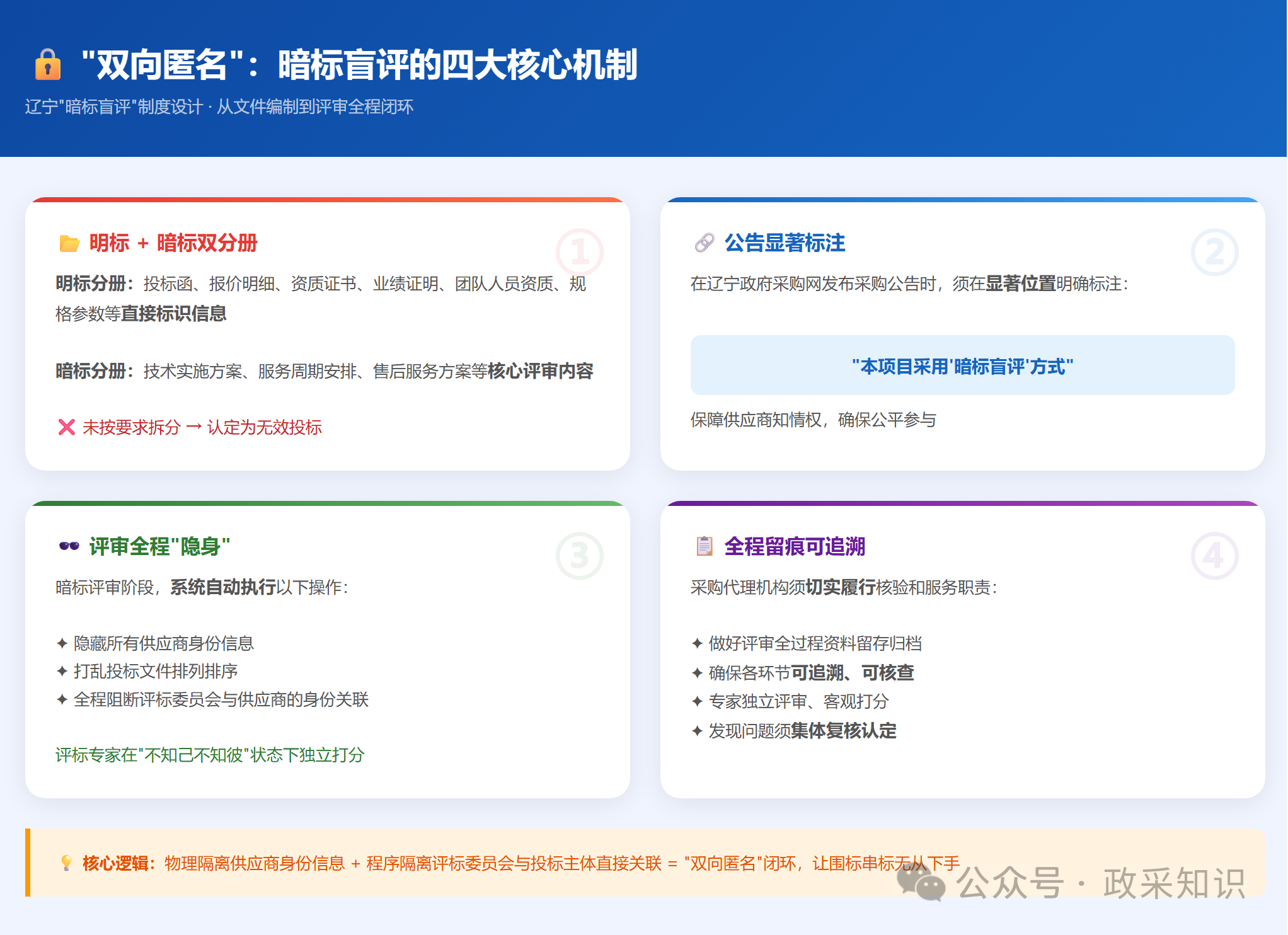Click the red X icon before 未按要求拆分
This screenshot has width=1288, height=935.
point(66,427)
